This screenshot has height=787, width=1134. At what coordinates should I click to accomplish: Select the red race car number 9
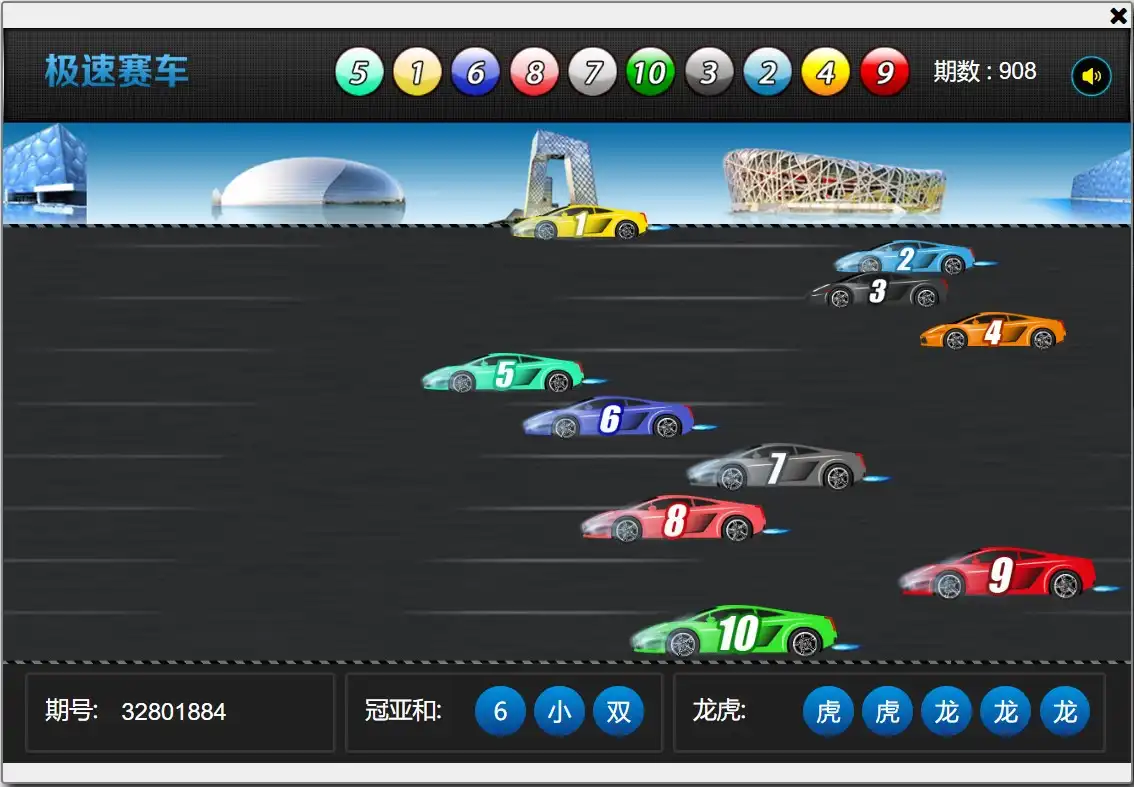pyautogui.click(x=999, y=575)
